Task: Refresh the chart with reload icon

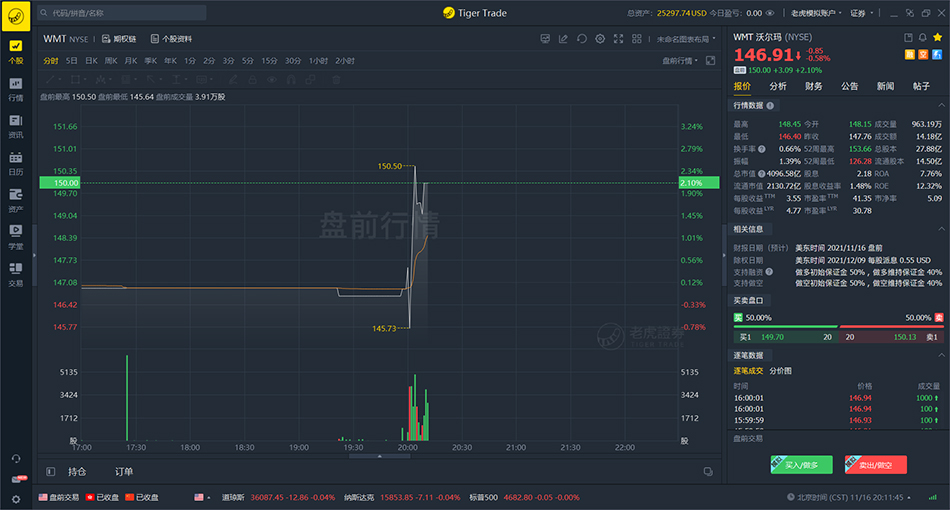Action: [582, 39]
